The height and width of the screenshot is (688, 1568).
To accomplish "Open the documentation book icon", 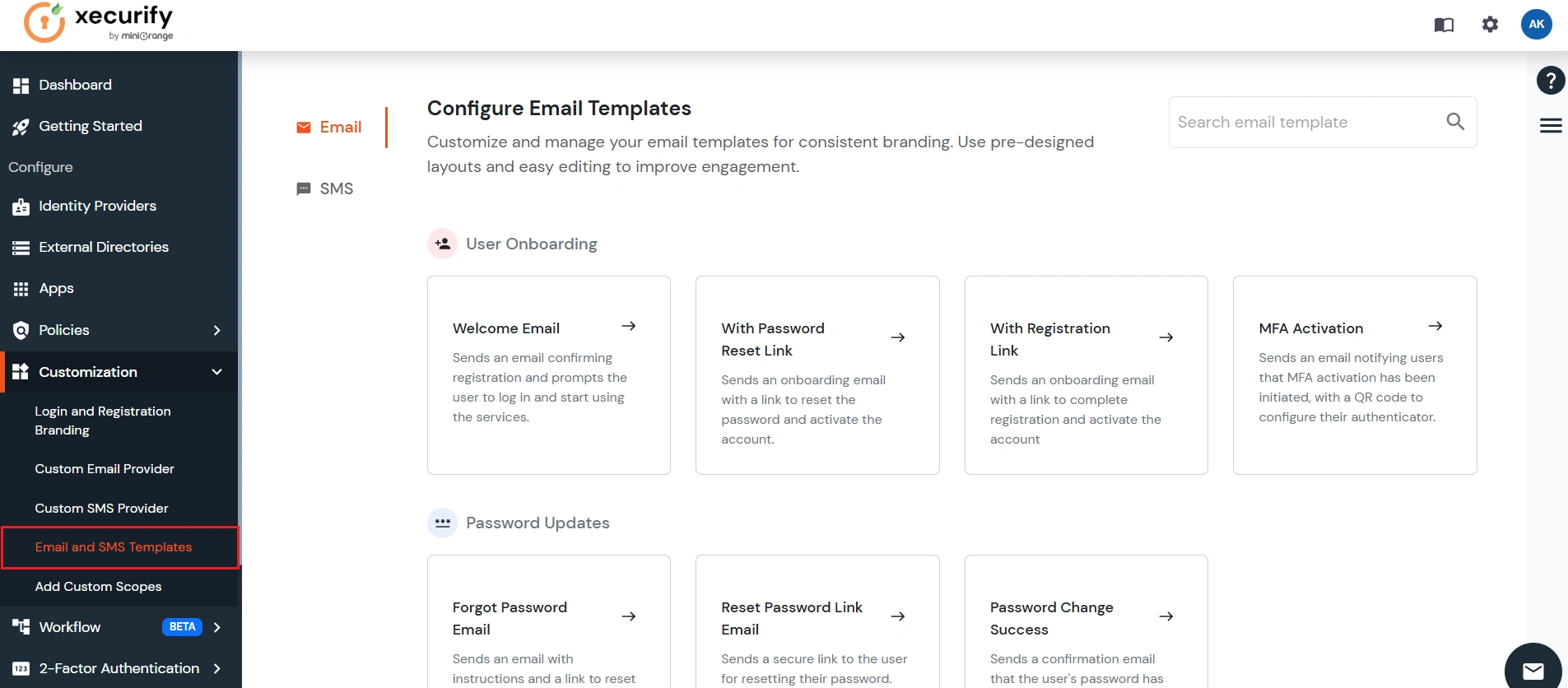I will coord(1445,25).
